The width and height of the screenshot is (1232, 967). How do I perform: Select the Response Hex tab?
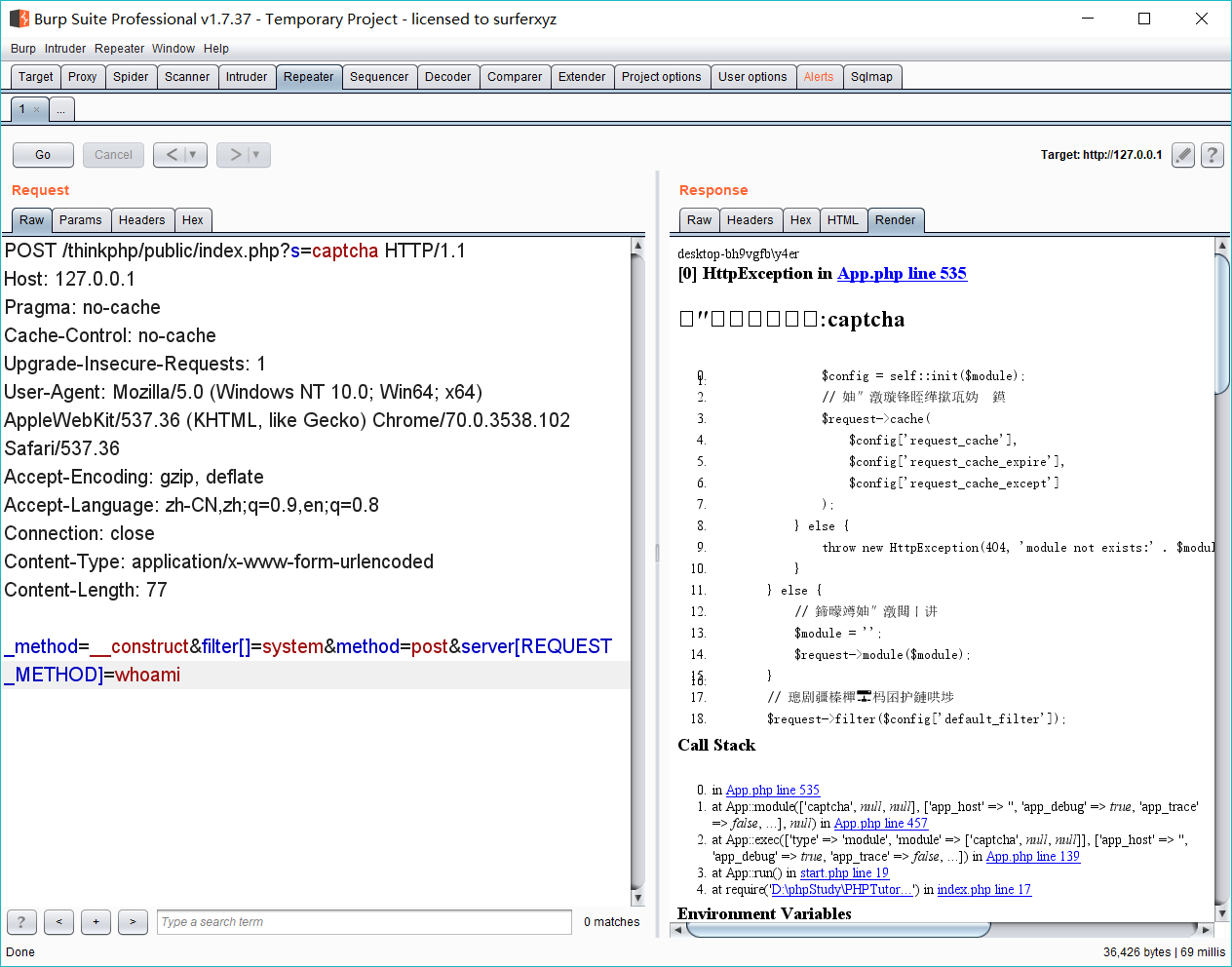(x=801, y=220)
